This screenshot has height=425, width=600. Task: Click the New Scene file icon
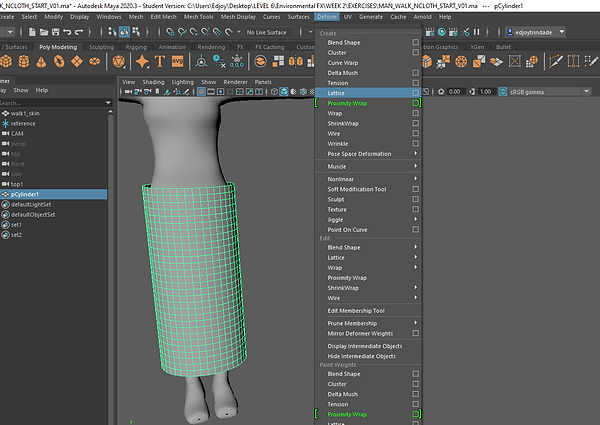[x=32, y=32]
